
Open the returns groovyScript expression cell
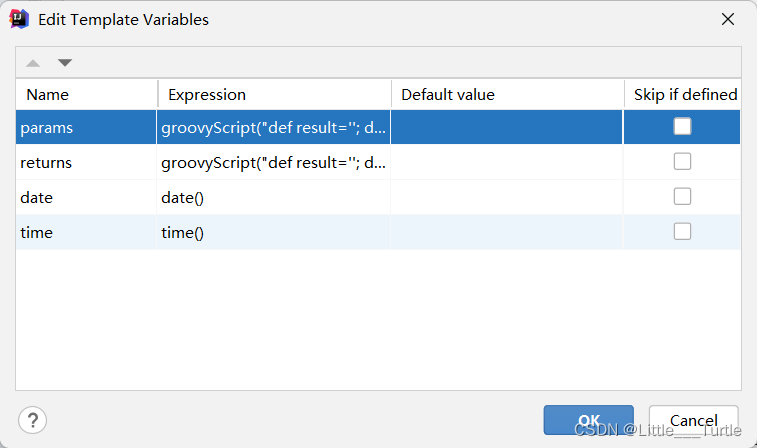pos(273,163)
